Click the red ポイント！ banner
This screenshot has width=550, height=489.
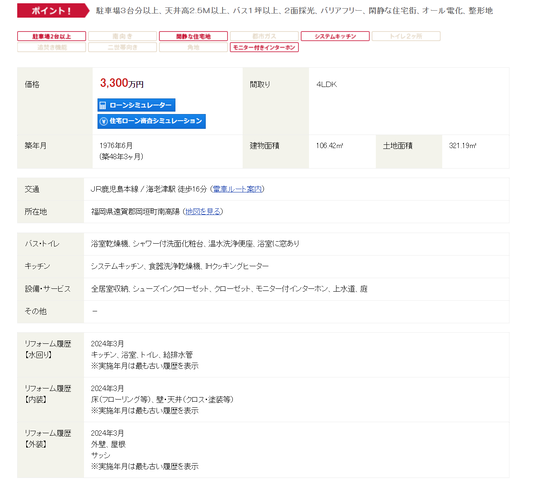pyautogui.click(x=53, y=11)
